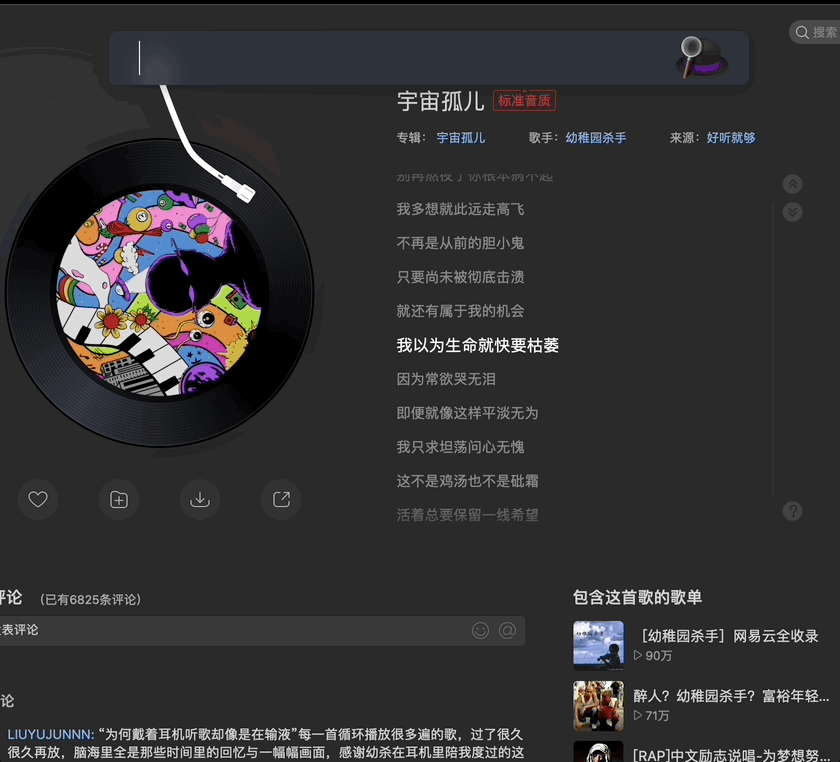This screenshot has height=762, width=840.
Task: Click the double-chevron up lyric offset button
Action: click(792, 184)
